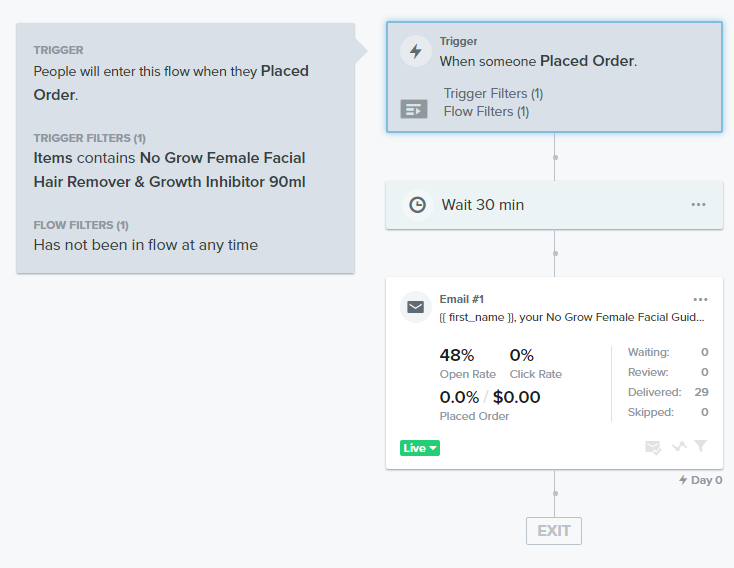Click connector dot between trigger and wait
Screen dimensions: 734x568
tap(555, 157)
